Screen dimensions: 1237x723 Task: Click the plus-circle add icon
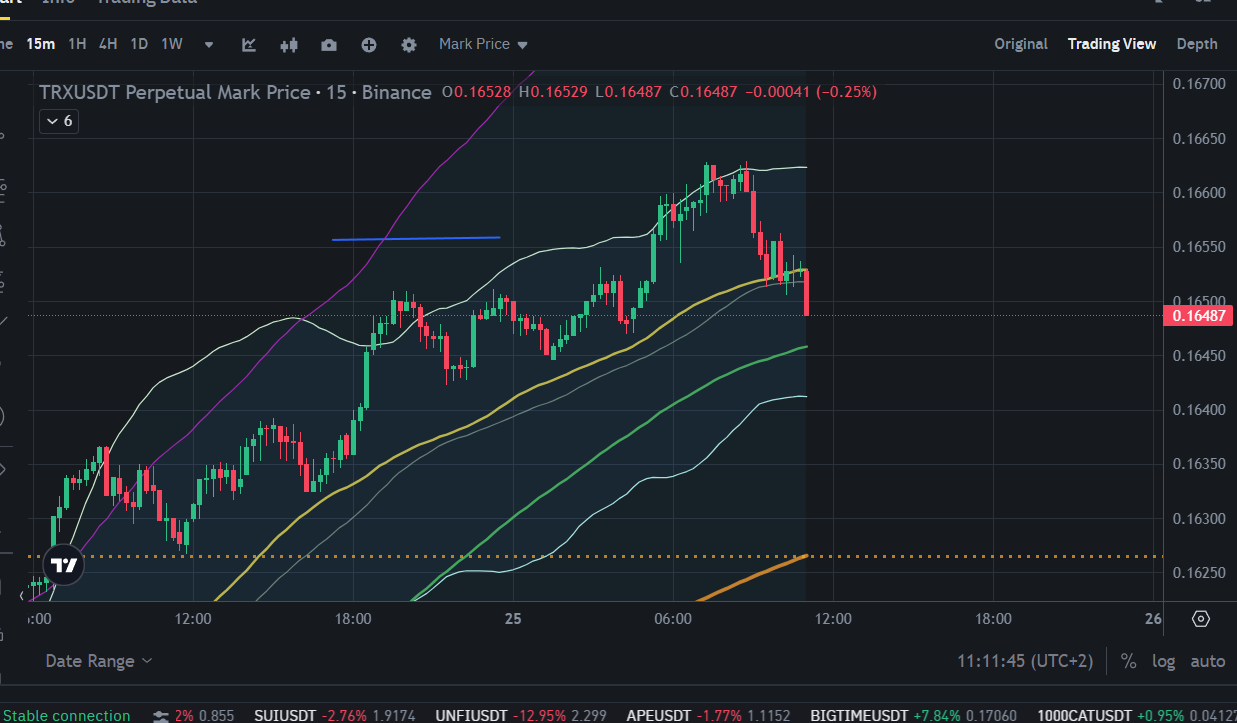click(x=369, y=44)
